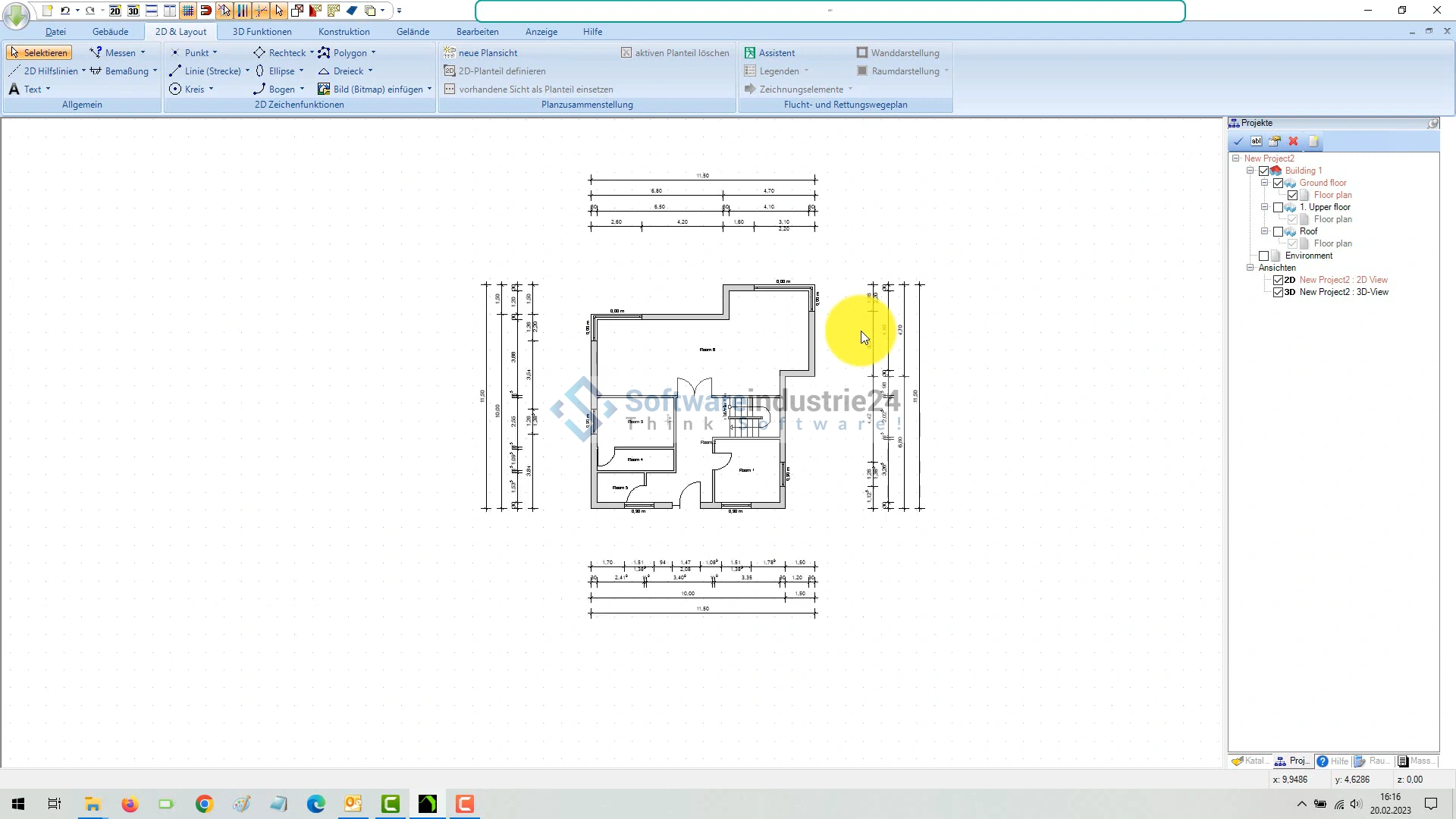Viewport: 1456px width, 819px height.
Task: Click the undo arrow icon
Action: point(65,11)
